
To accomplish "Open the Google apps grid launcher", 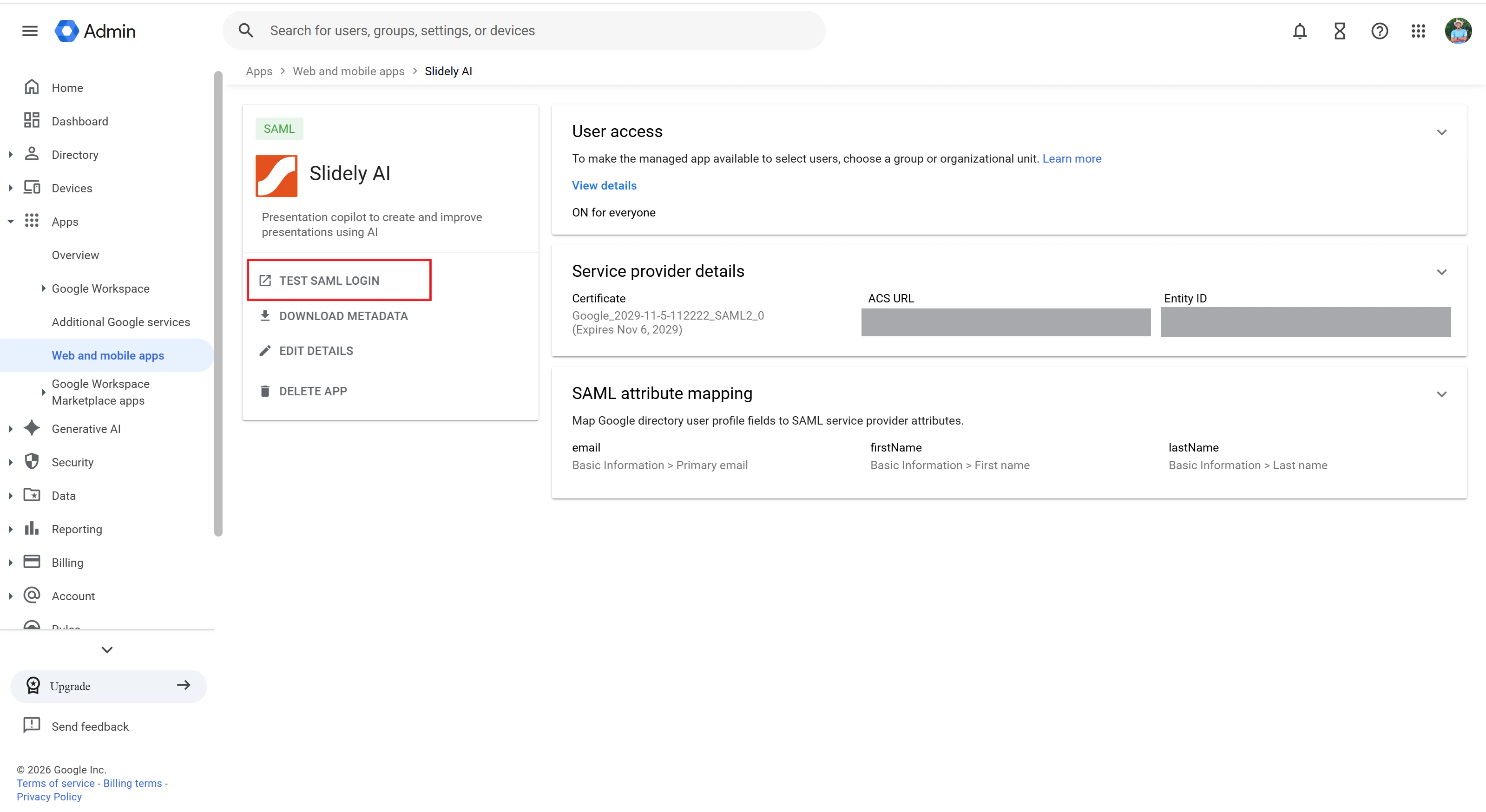I will click(x=1418, y=31).
